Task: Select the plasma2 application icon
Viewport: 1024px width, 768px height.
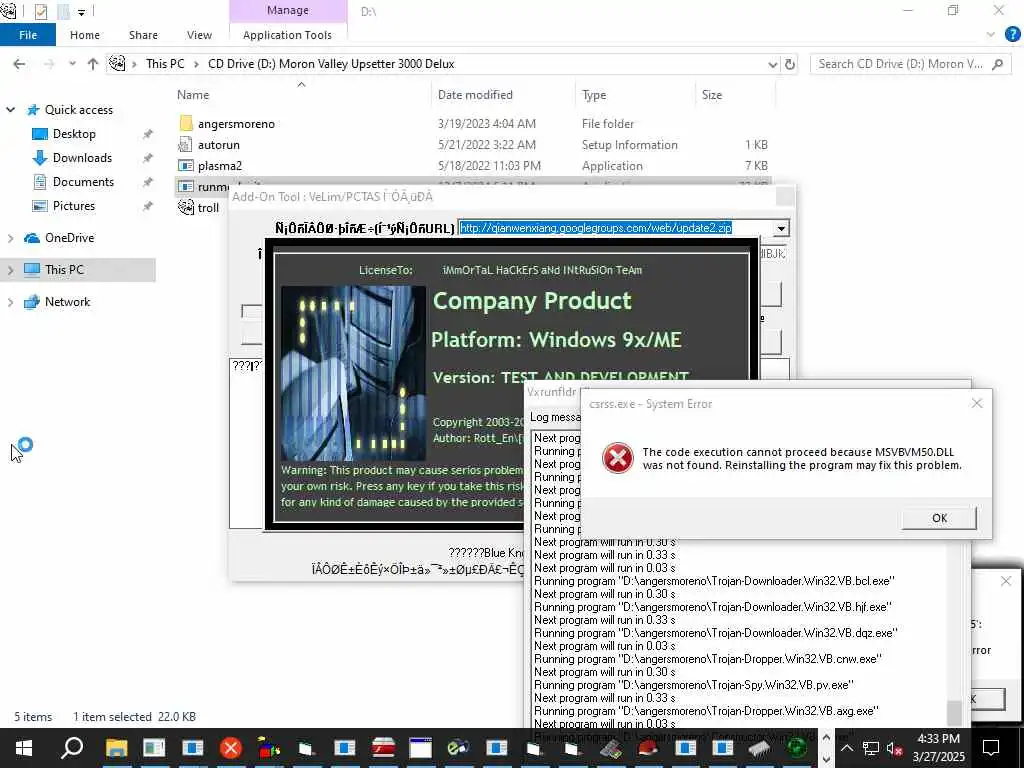Action: click(186, 166)
